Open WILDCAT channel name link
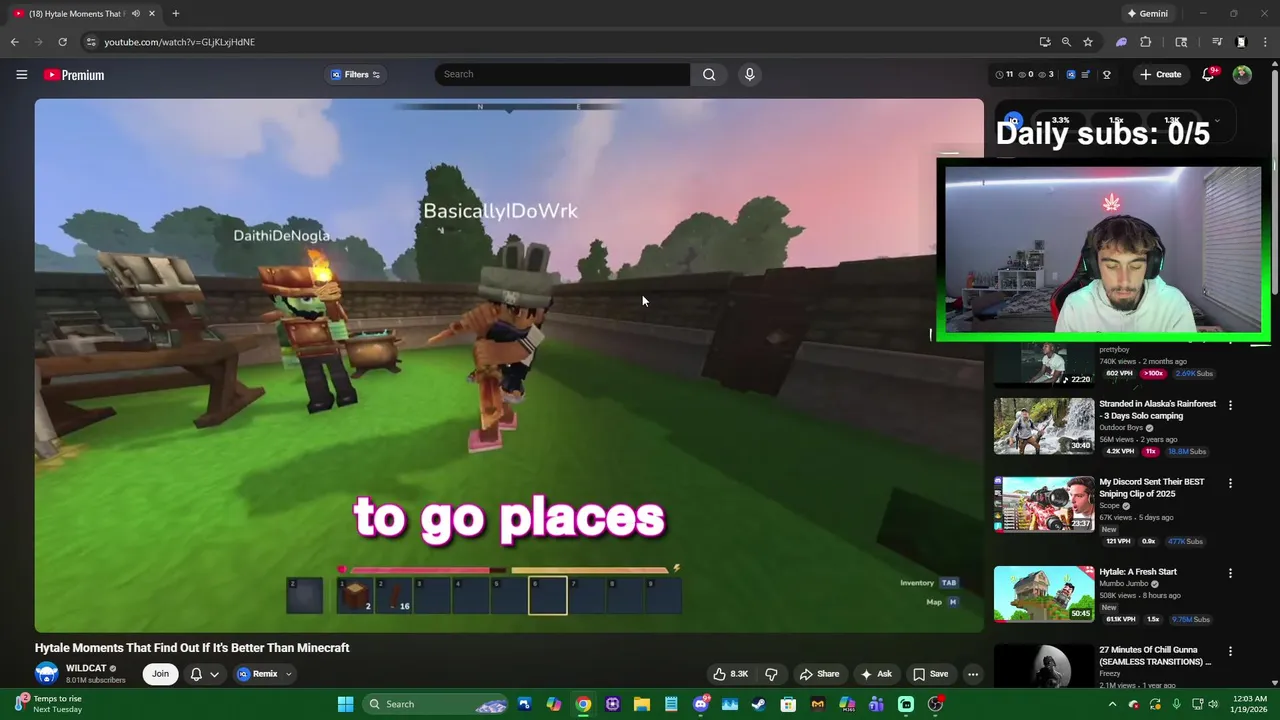Viewport: 1280px width, 720px height. (x=86, y=668)
